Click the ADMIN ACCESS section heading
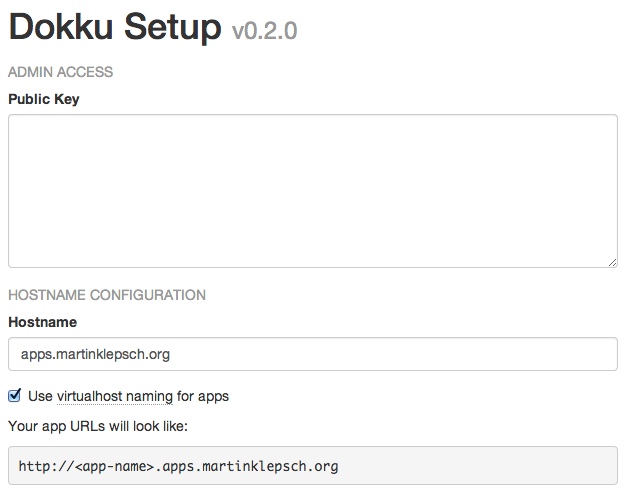Viewport: 626px width, 496px height. pyautogui.click(x=61, y=72)
